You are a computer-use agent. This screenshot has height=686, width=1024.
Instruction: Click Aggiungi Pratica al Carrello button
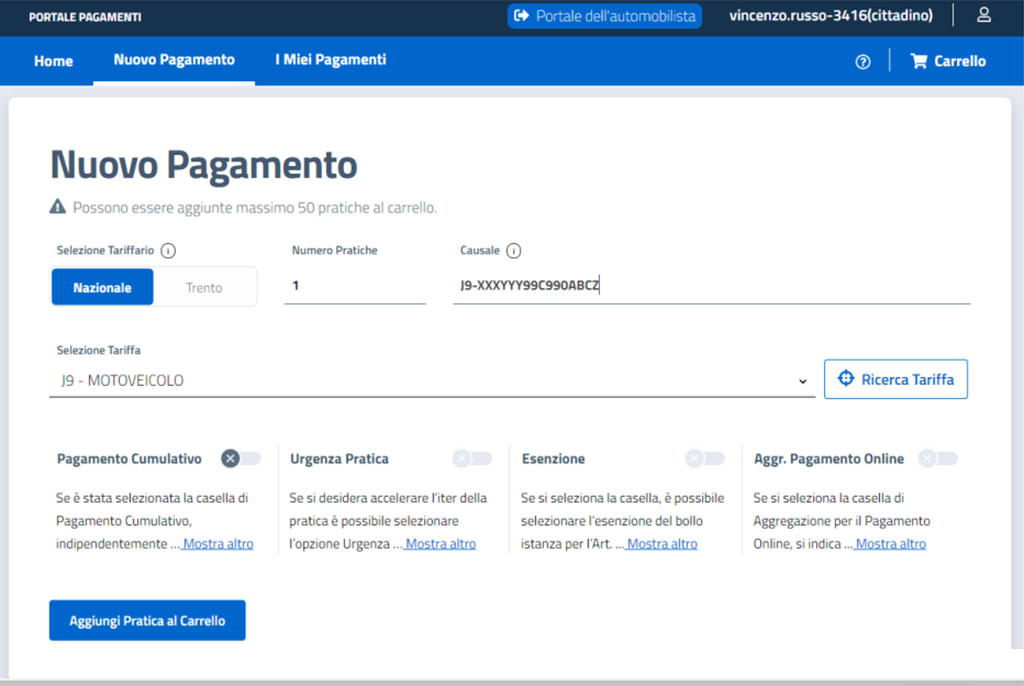(x=148, y=621)
